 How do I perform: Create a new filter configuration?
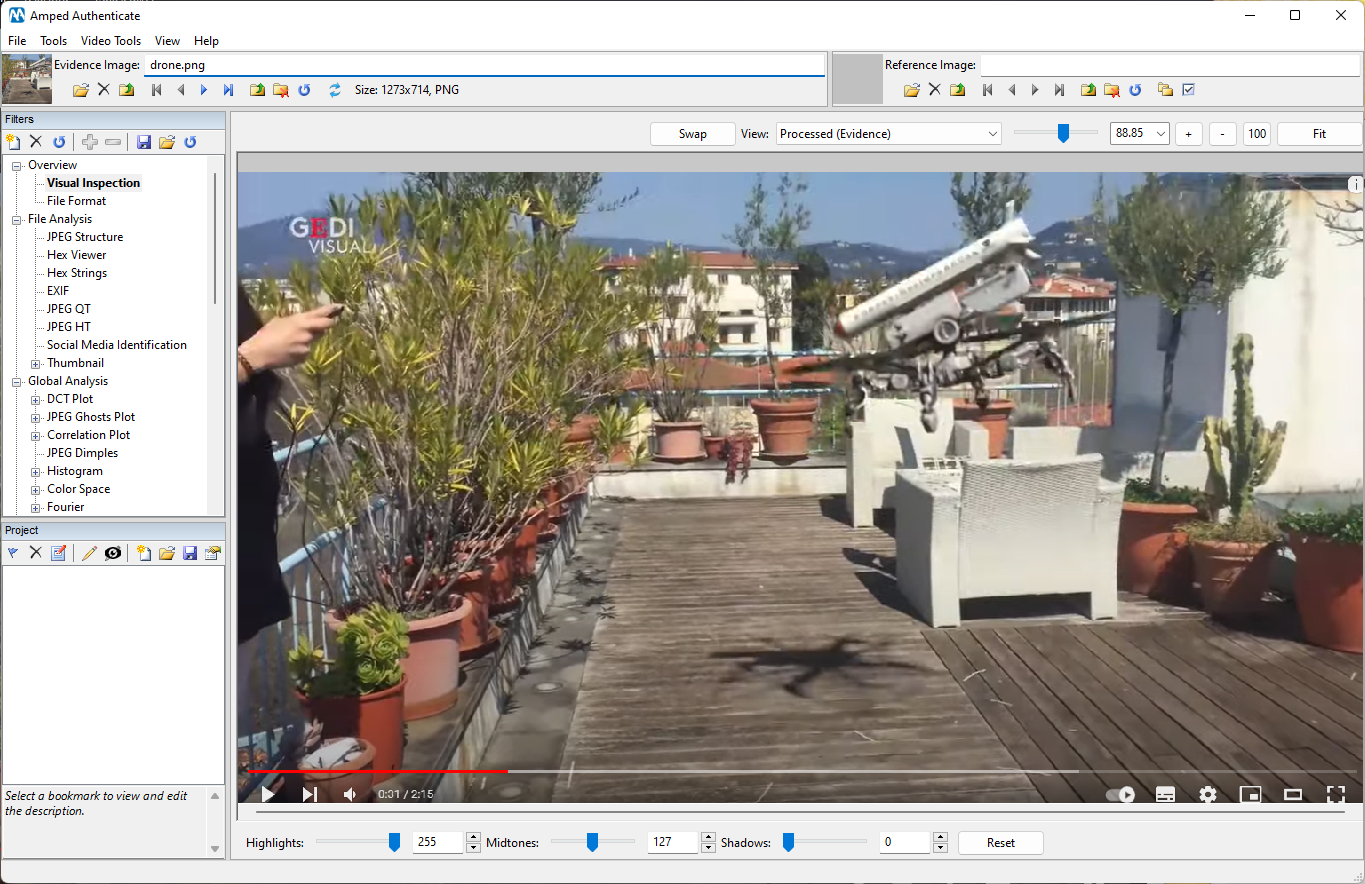tap(13, 141)
